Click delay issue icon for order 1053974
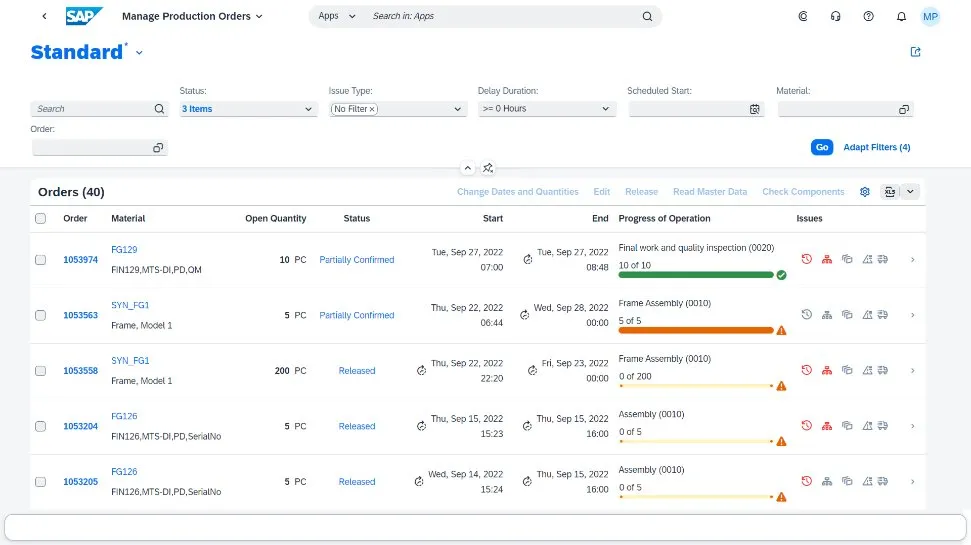 point(806,260)
